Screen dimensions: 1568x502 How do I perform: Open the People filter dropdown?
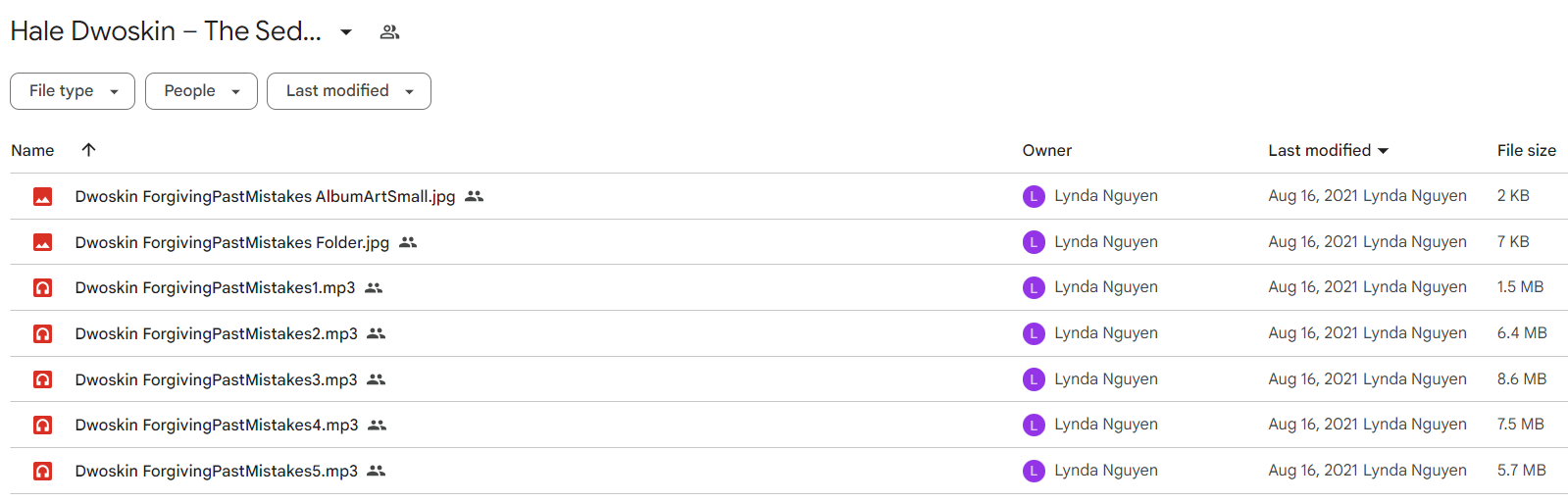[201, 91]
